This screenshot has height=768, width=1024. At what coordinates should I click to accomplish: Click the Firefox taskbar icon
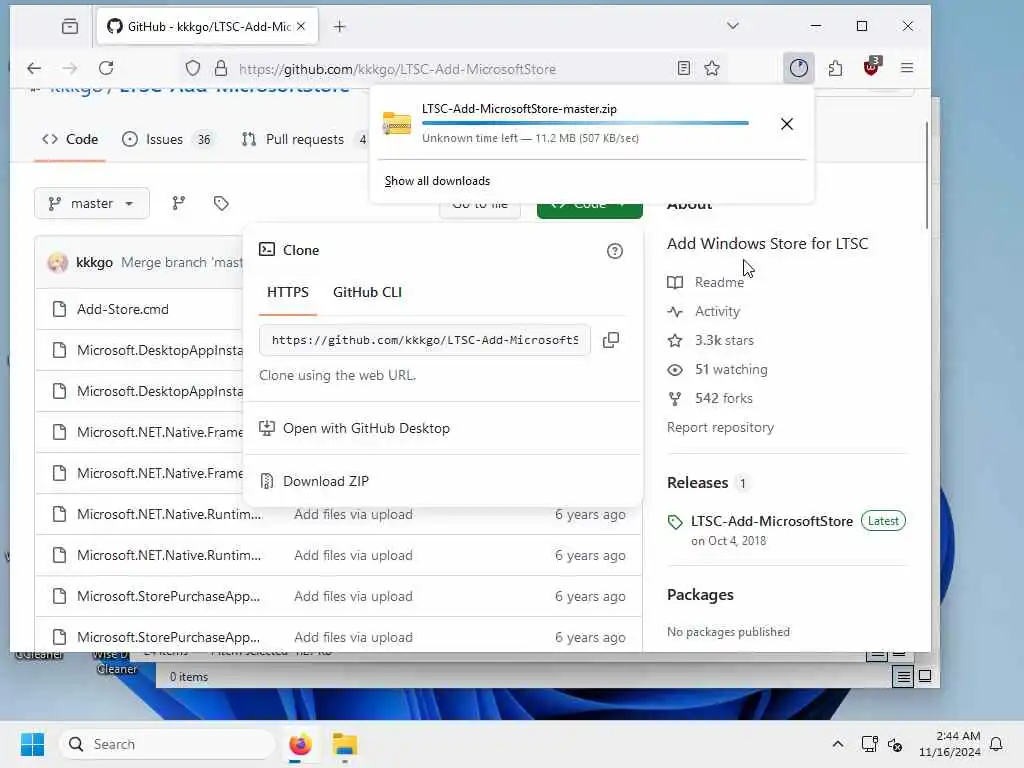click(300, 744)
